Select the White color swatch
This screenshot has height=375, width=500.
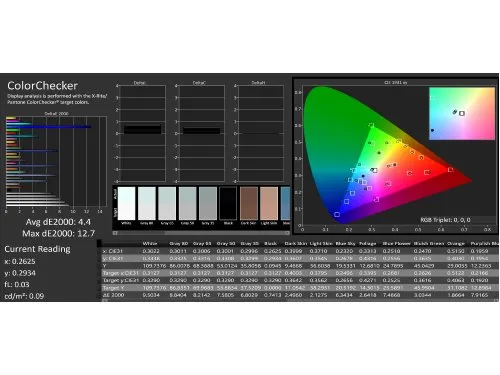coord(126,203)
